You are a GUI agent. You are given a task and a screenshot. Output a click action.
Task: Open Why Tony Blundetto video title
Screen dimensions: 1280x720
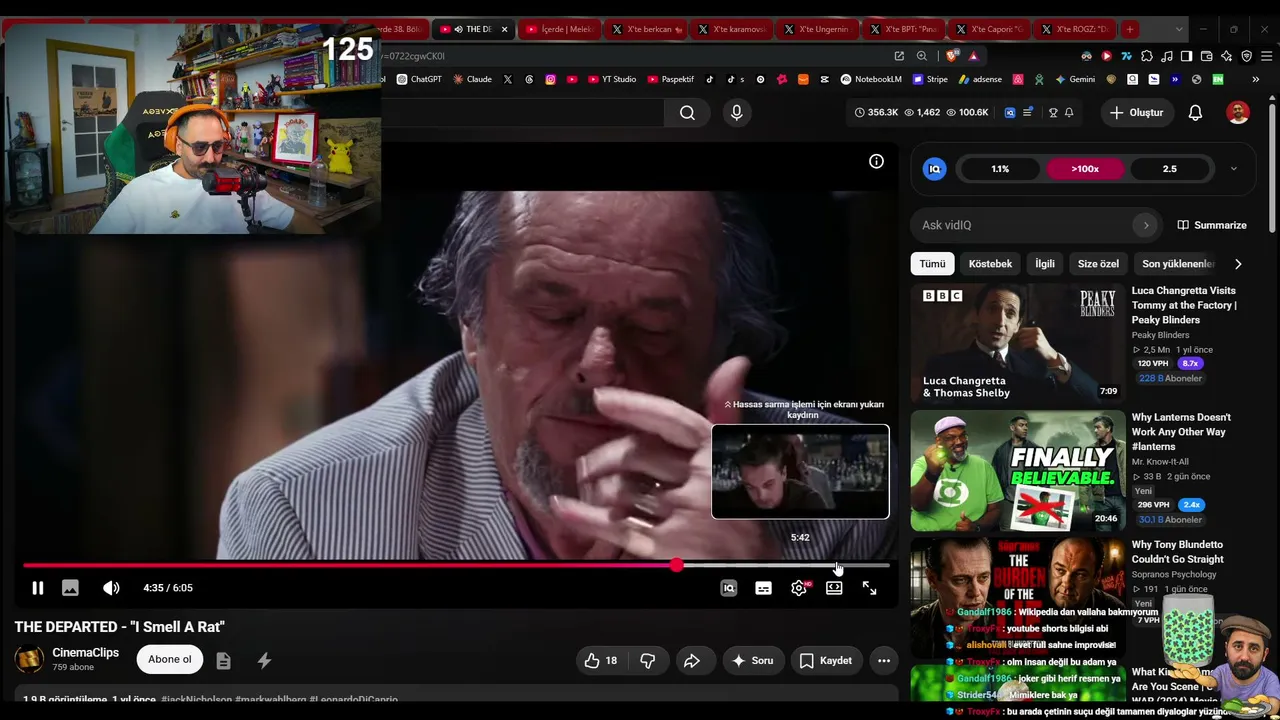click(1177, 552)
